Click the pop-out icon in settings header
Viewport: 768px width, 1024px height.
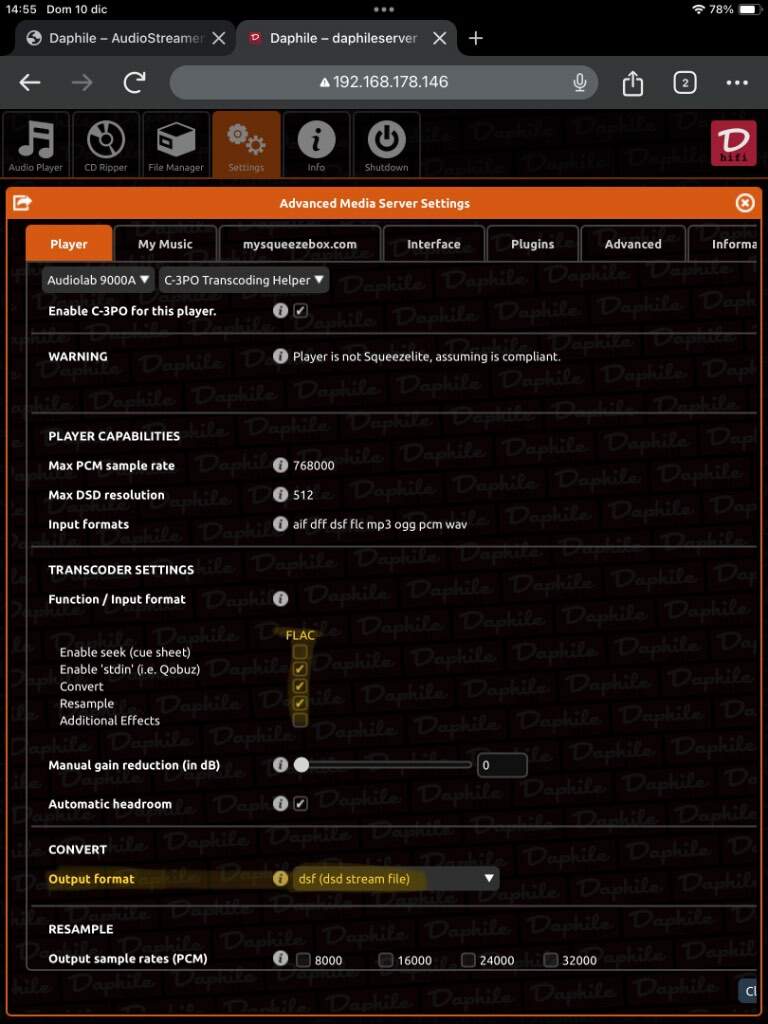[22, 203]
